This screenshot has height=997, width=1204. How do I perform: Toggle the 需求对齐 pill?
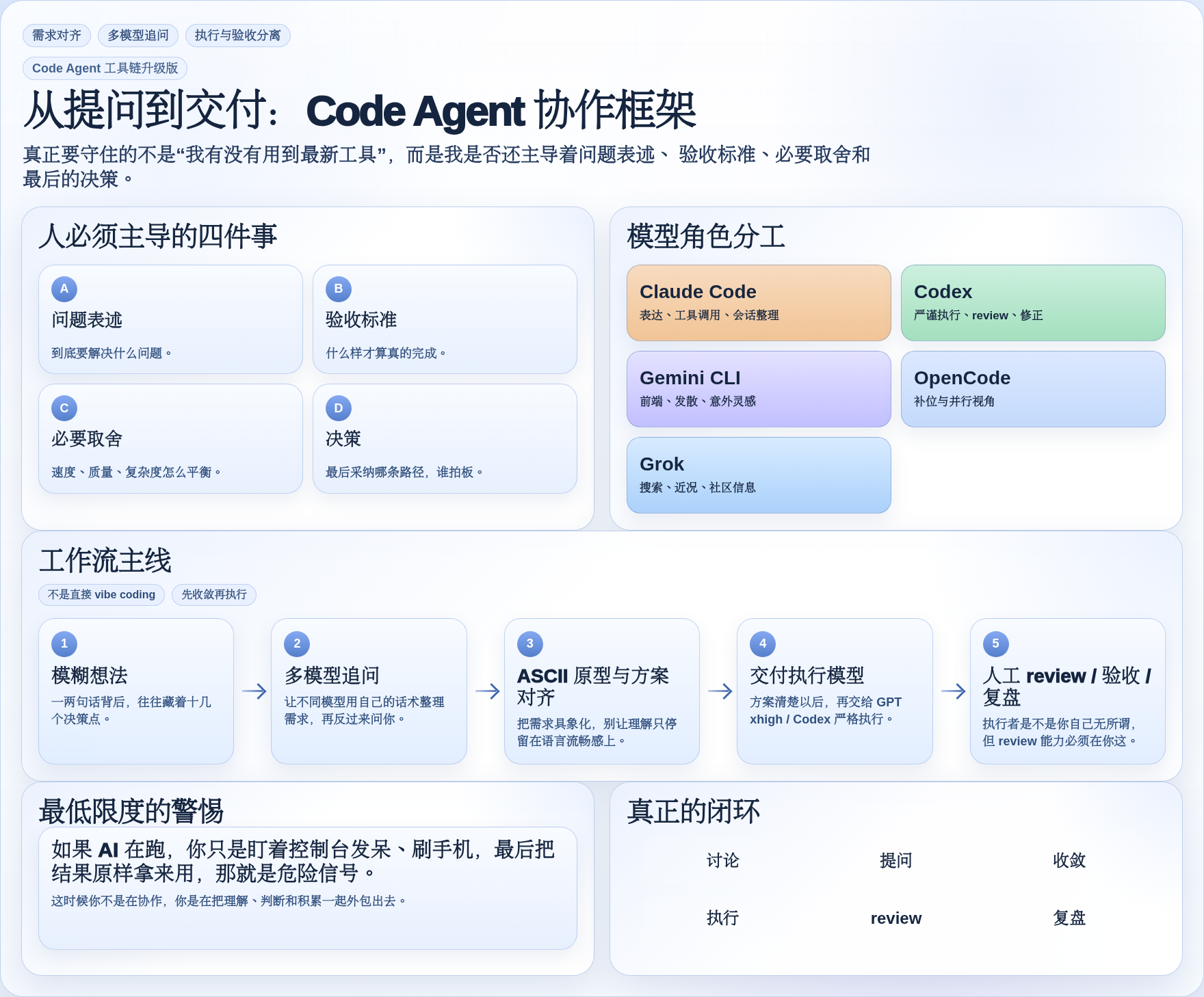click(56, 36)
